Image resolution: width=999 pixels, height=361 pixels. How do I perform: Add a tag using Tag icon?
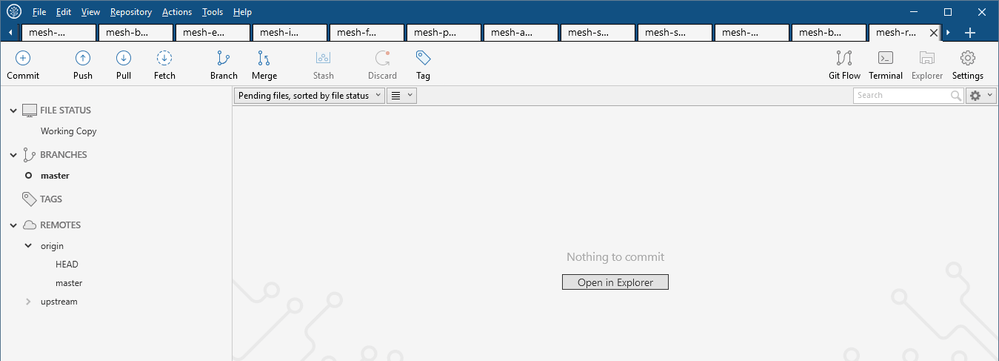click(423, 59)
